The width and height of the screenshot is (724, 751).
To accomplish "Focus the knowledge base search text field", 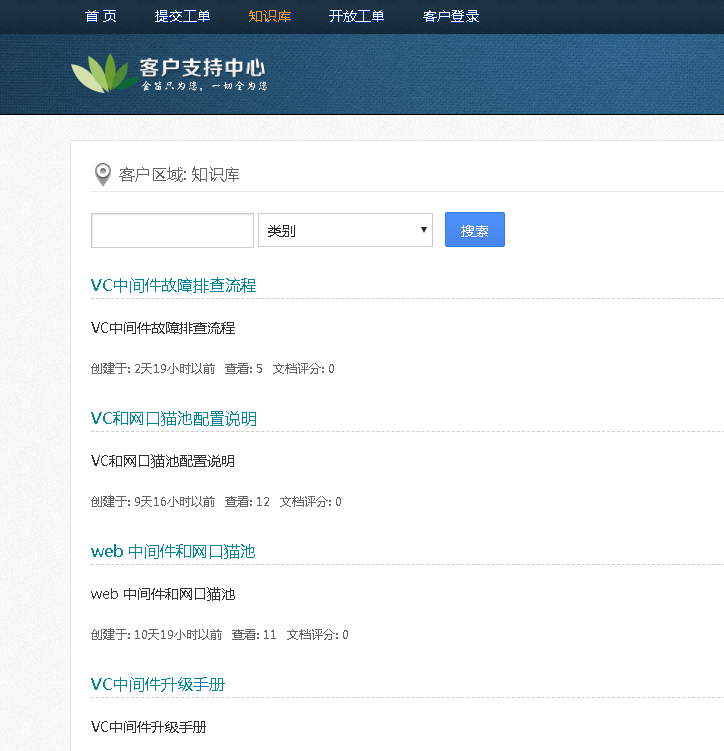I will pos(172,230).
